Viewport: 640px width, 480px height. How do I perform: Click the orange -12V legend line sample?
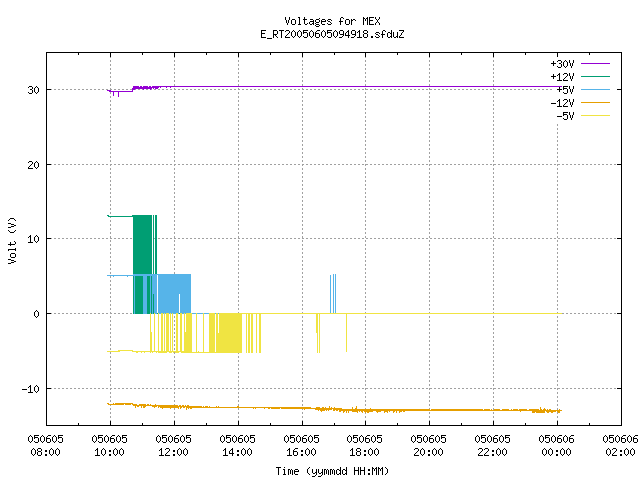coord(596,102)
